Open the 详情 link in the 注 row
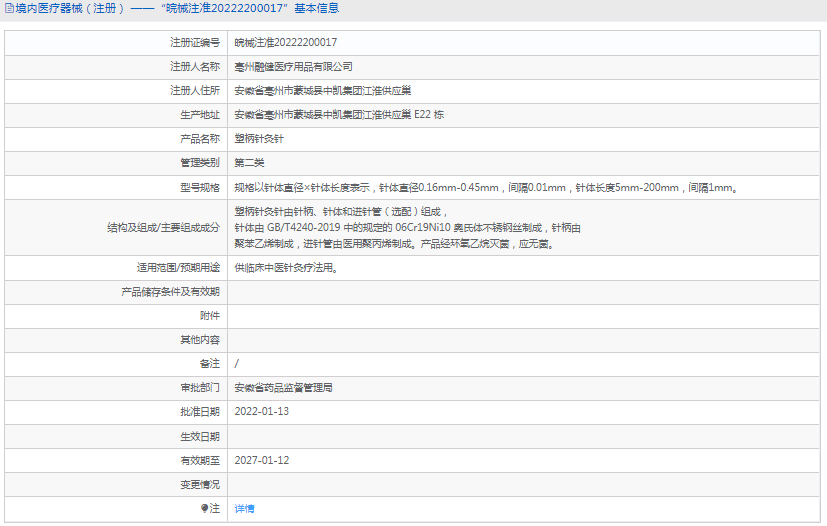Image resolution: width=827 pixels, height=526 pixels. pyautogui.click(x=244, y=509)
